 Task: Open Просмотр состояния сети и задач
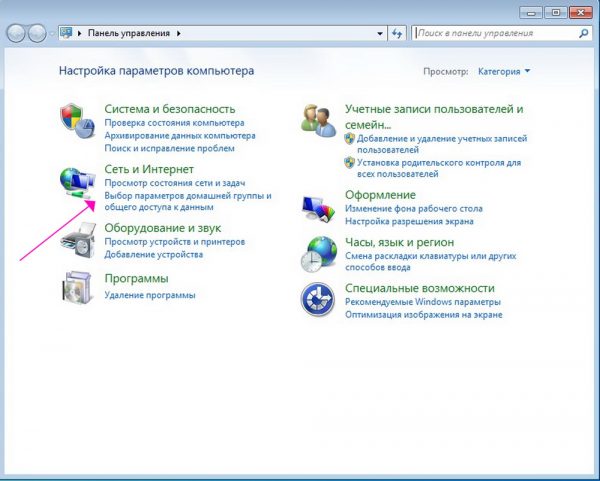[175, 183]
